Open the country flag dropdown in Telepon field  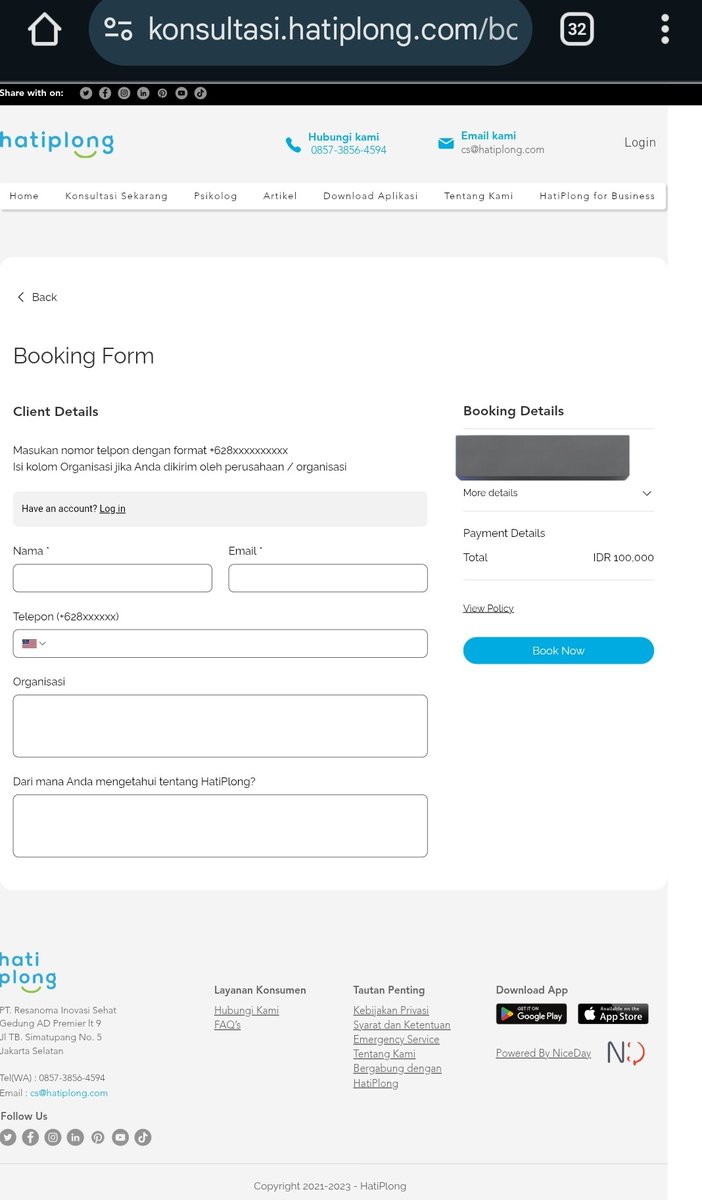coord(34,643)
